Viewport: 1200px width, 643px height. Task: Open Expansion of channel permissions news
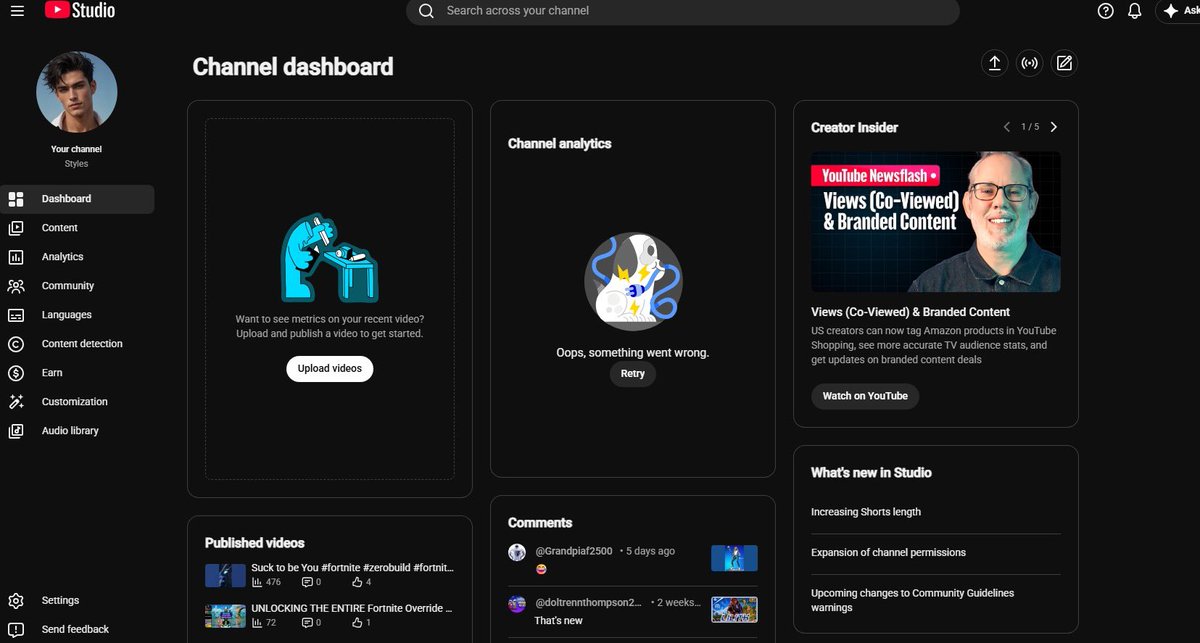pos(889,552)
